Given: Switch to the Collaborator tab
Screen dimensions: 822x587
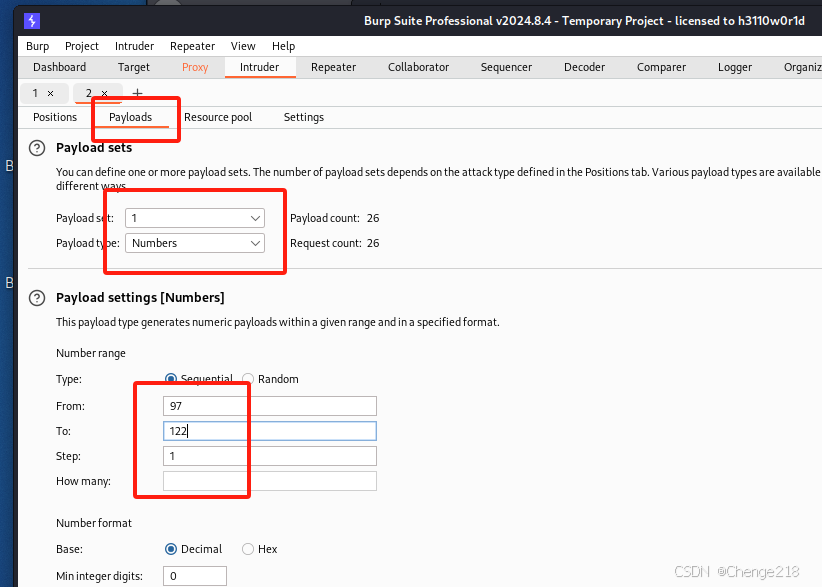Looking at the screenshot, I should pos(418,67).
